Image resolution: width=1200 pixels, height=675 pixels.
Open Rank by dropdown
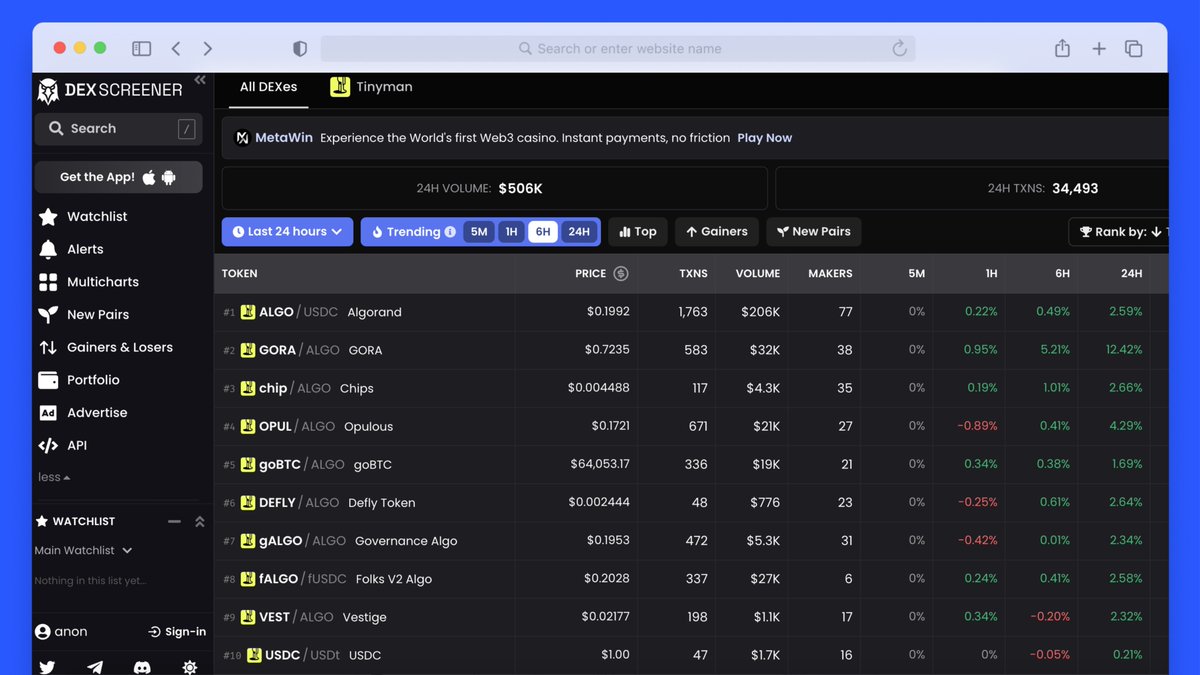point(1118,232)
